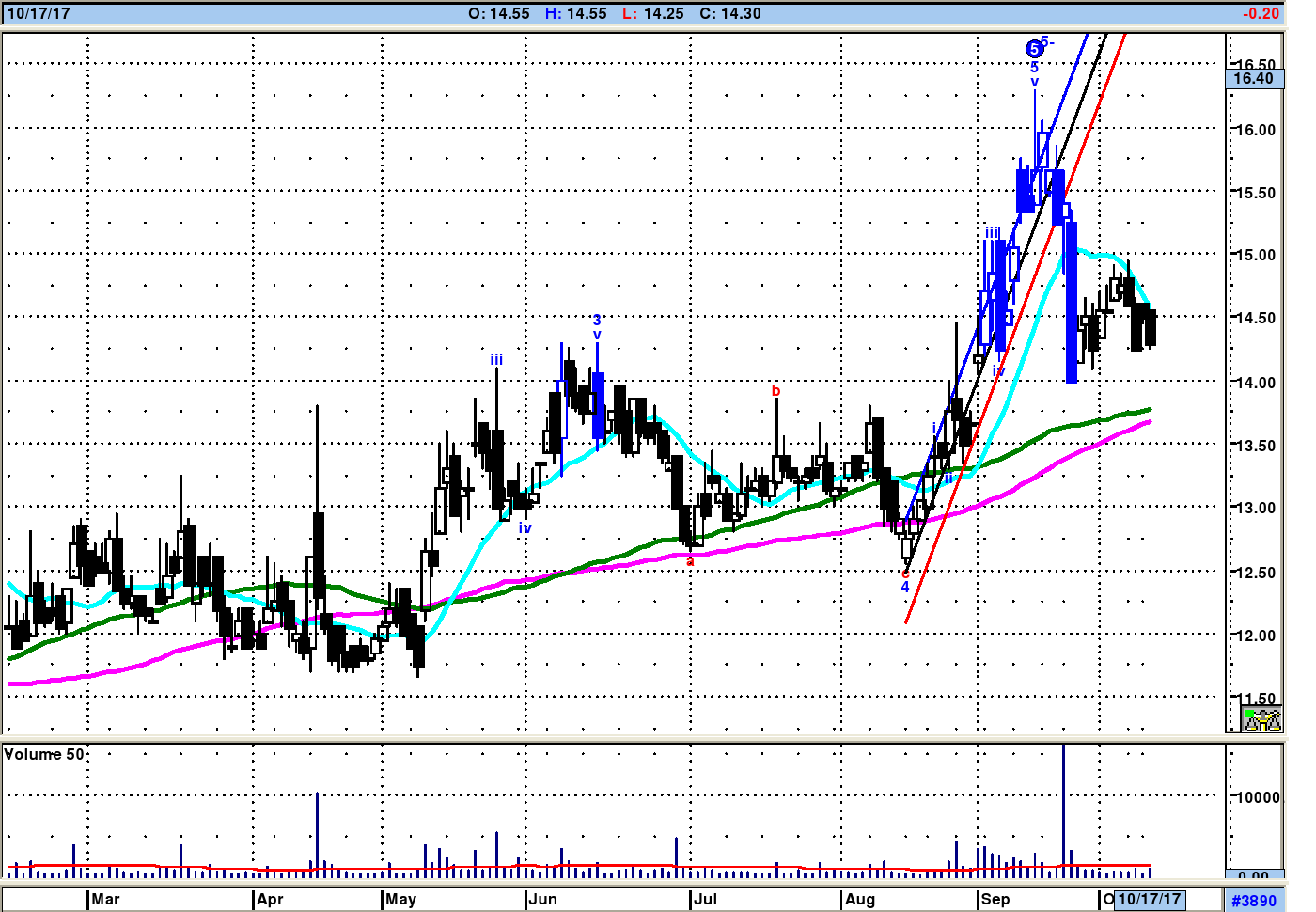Select the circled 5 wave marker
This screenshot has height=912, width=1316.
pyautogui.click(x=1034, y=49)
